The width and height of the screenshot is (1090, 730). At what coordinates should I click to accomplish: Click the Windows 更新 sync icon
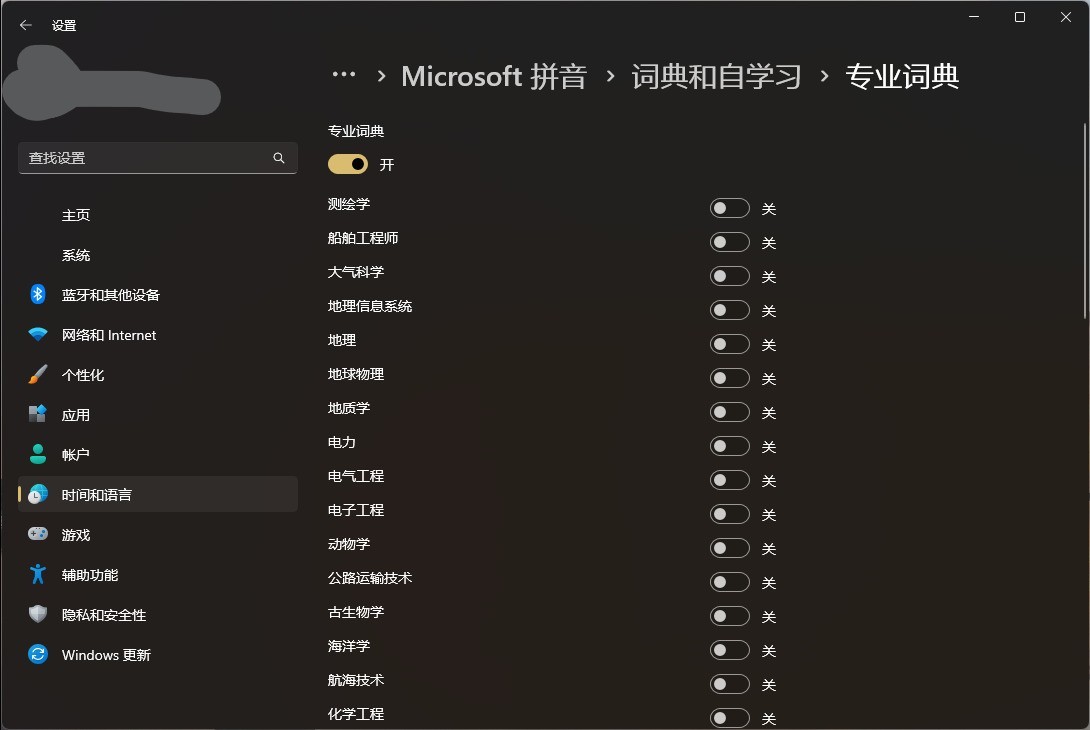(x=38, y=655)
